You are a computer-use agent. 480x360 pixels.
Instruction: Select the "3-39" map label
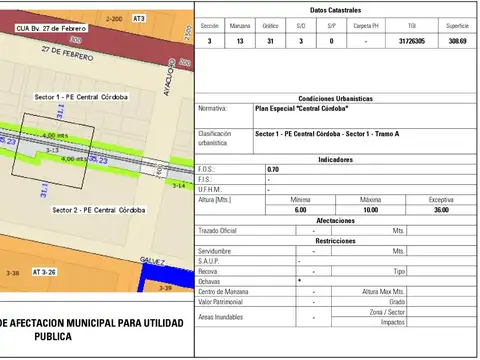click(x=165, y=287)
